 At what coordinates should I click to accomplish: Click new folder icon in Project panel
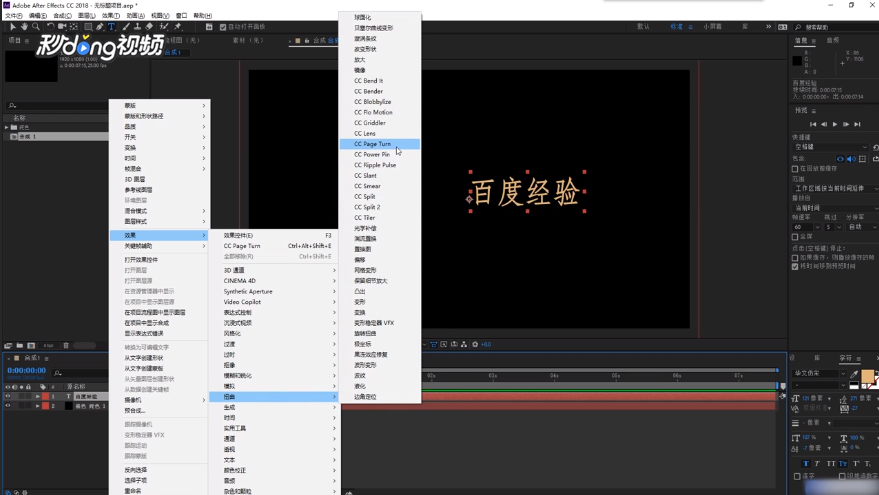tap(20, 345)
